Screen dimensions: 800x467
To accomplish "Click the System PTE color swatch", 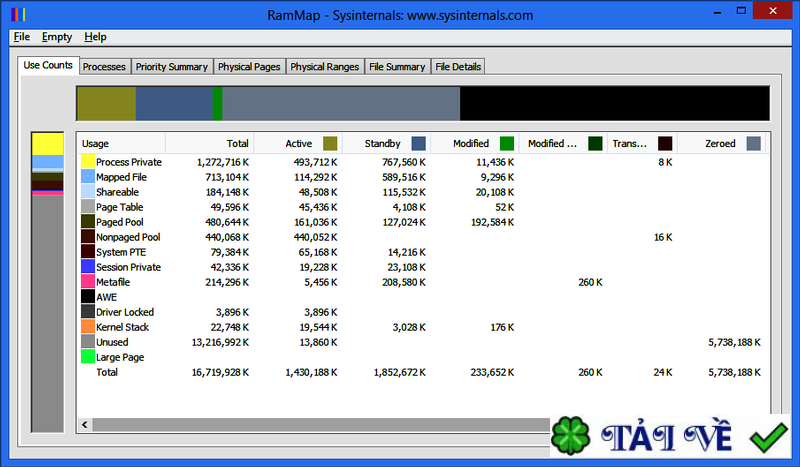I will click(x=88, y=252).
